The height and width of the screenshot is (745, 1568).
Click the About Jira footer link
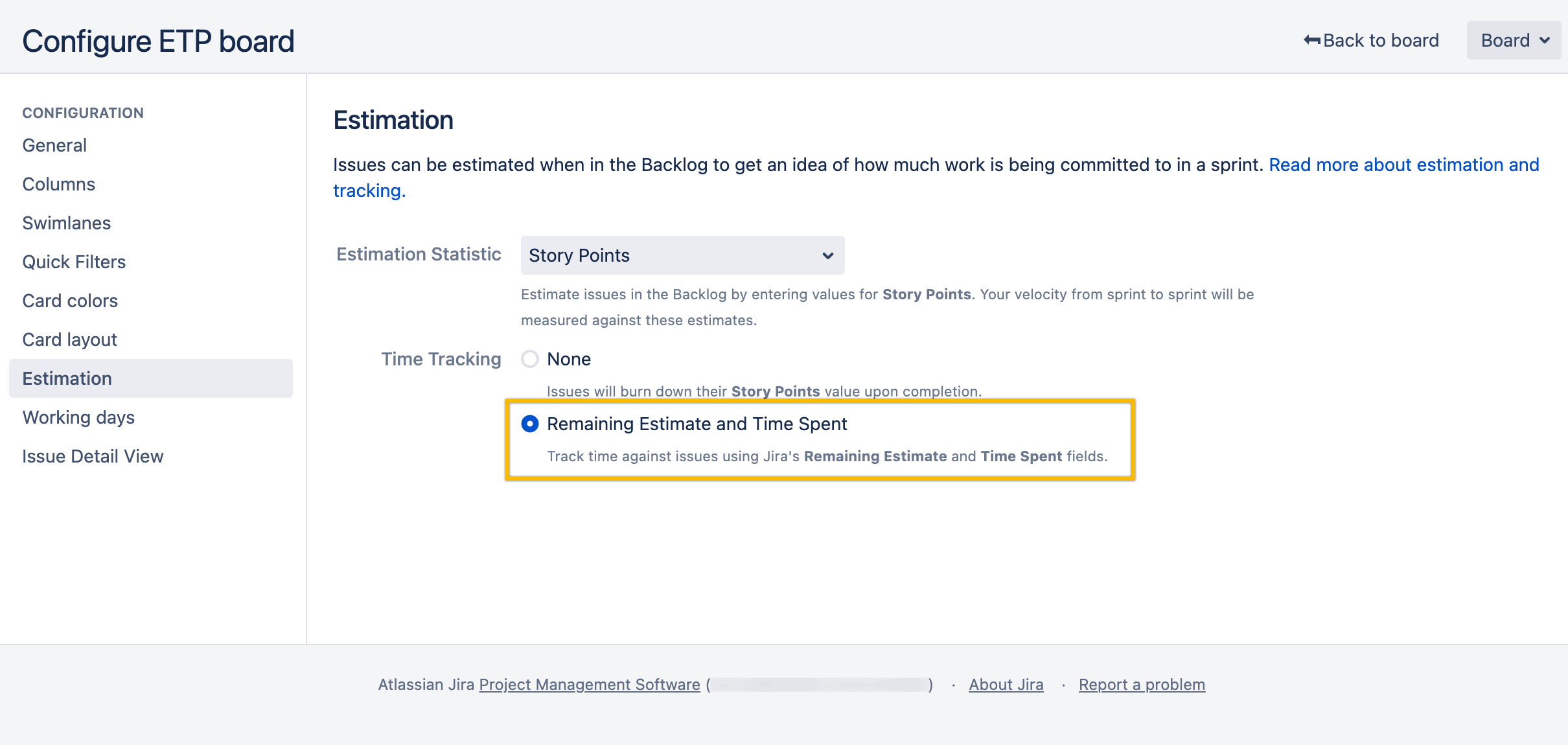point(1006,685)
